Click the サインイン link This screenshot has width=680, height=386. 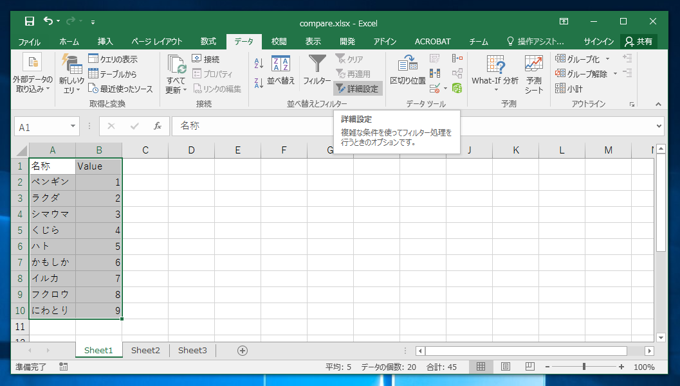coord(598,42)
